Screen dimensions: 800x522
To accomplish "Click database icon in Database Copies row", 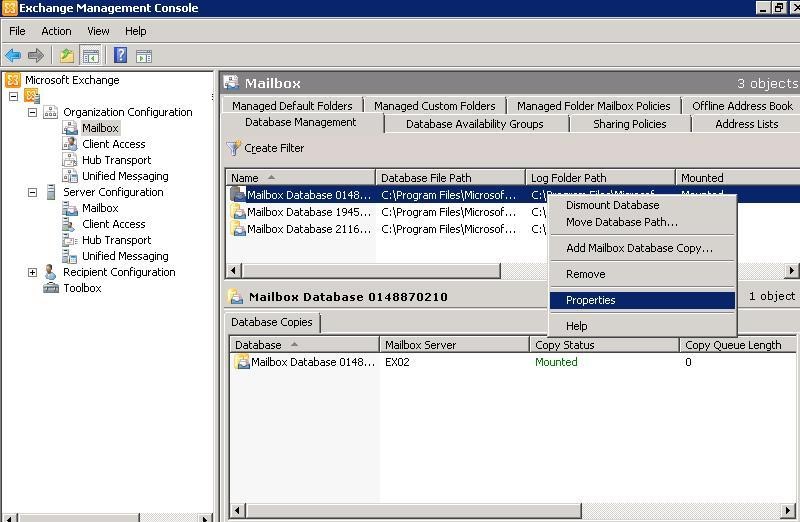I will [242, 362].
